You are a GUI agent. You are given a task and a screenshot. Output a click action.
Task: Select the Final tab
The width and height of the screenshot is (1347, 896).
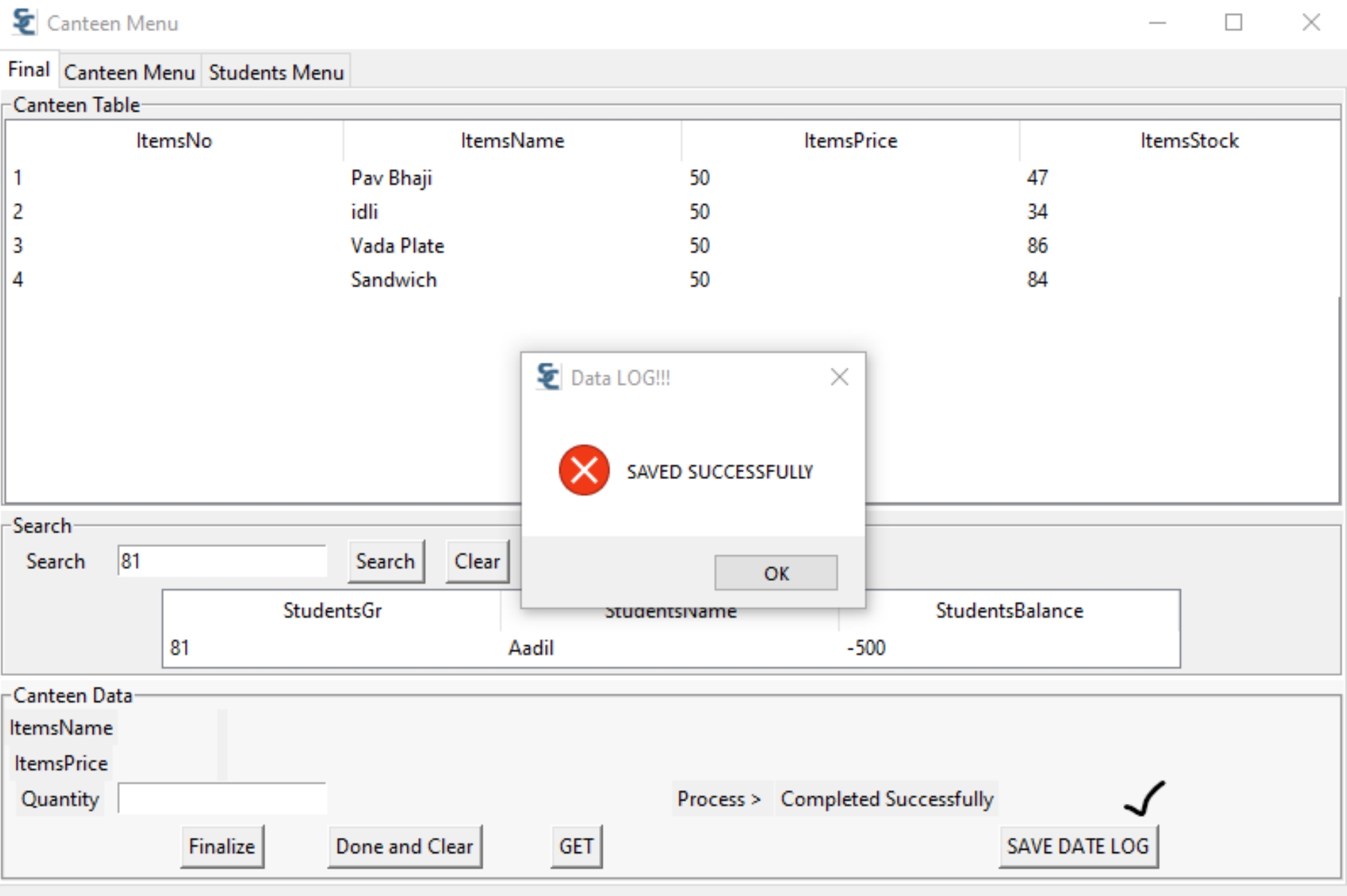(x=29, y=69)
